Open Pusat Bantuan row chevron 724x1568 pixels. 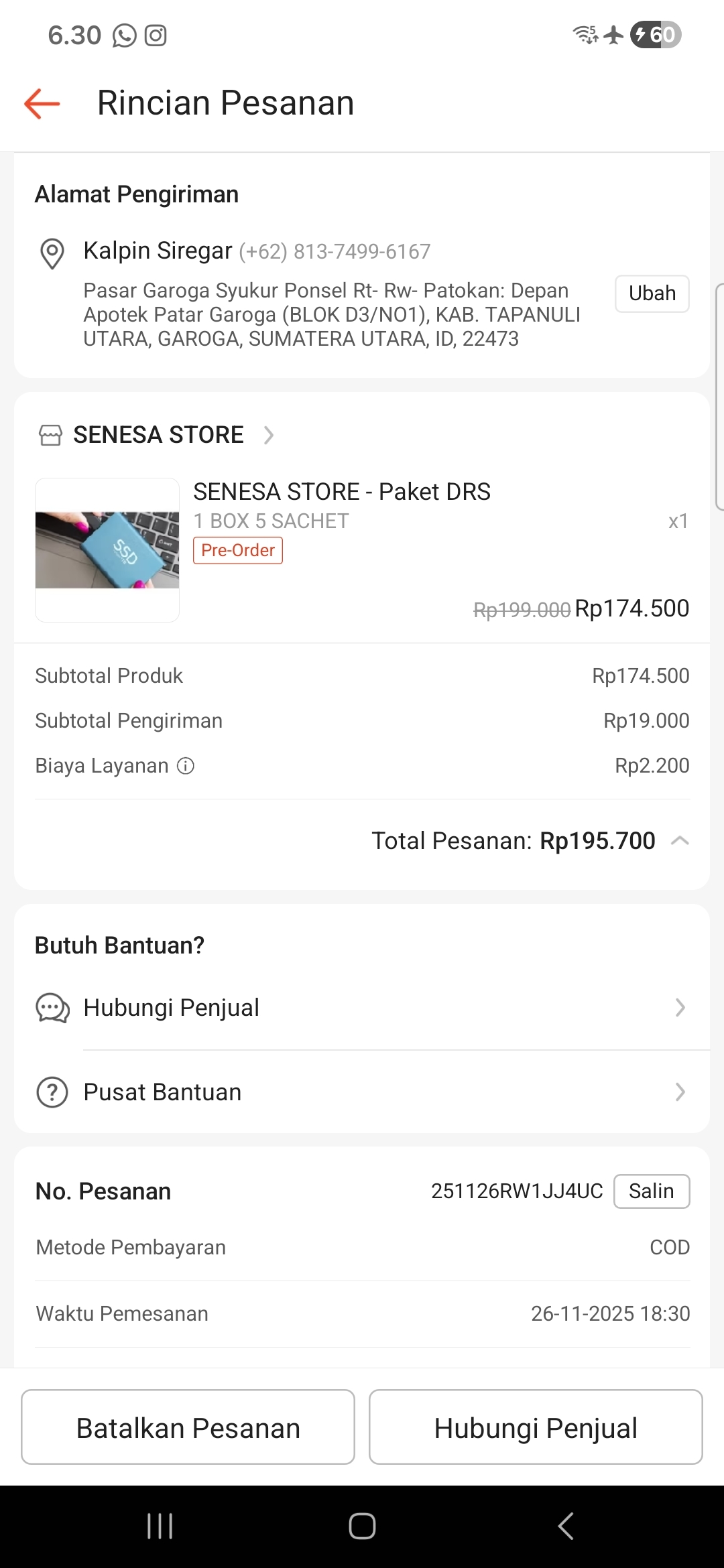(x=680, y=1092)
